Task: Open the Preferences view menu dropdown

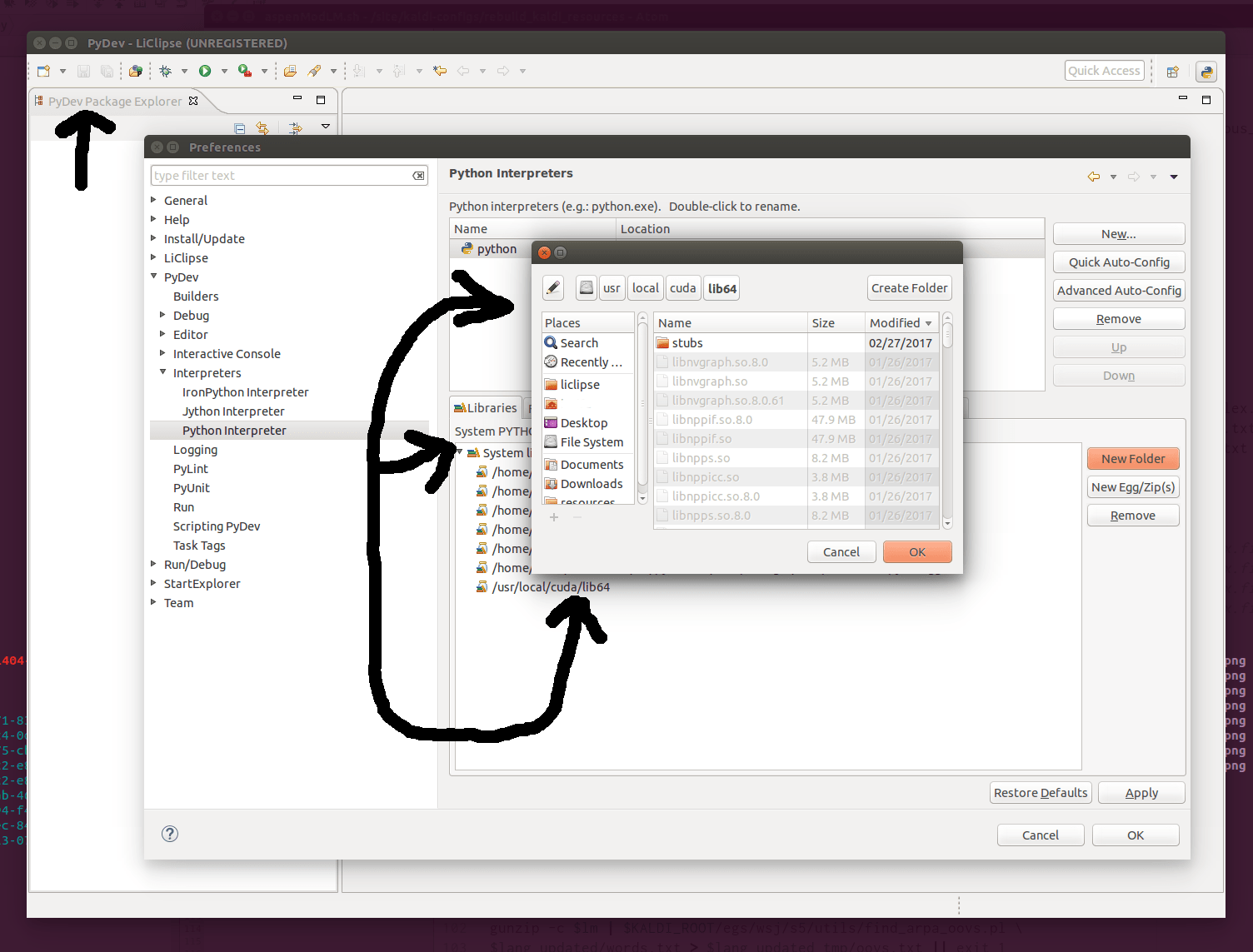Action: [1174, 177]
